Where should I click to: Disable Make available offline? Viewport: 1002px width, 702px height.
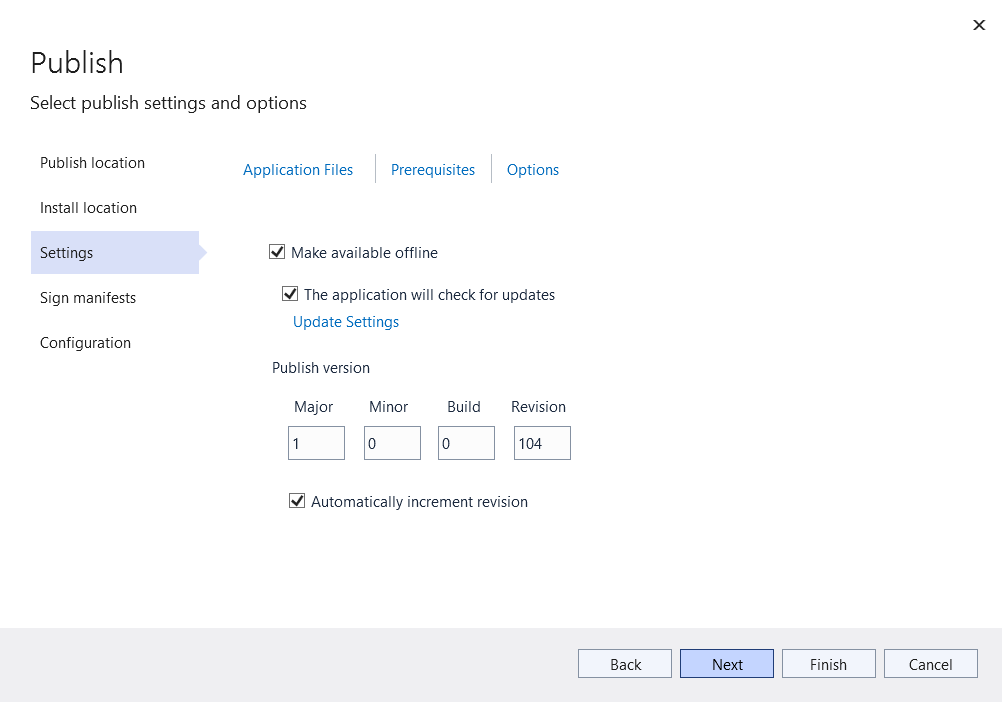pyautogui.click(x=277, y=252)
